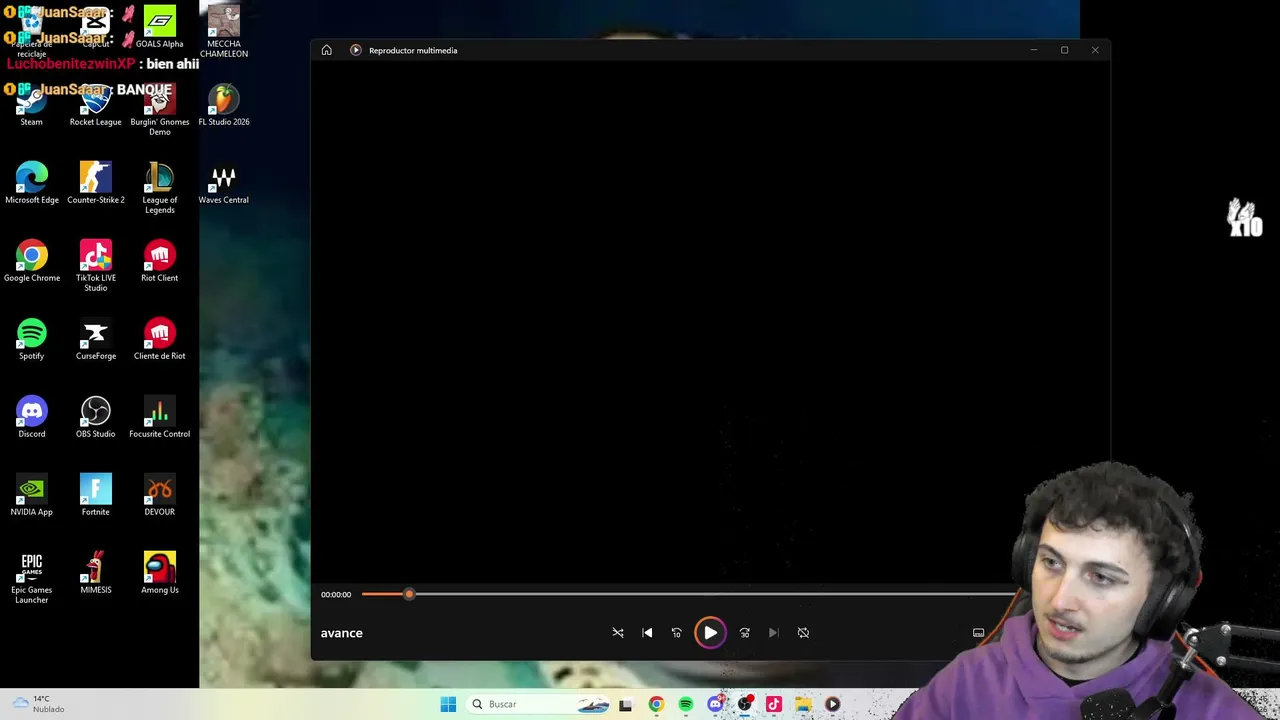Open File Explorer from the taskbar
Screen dimensions: 1280x720
click(x=803, y=704)
